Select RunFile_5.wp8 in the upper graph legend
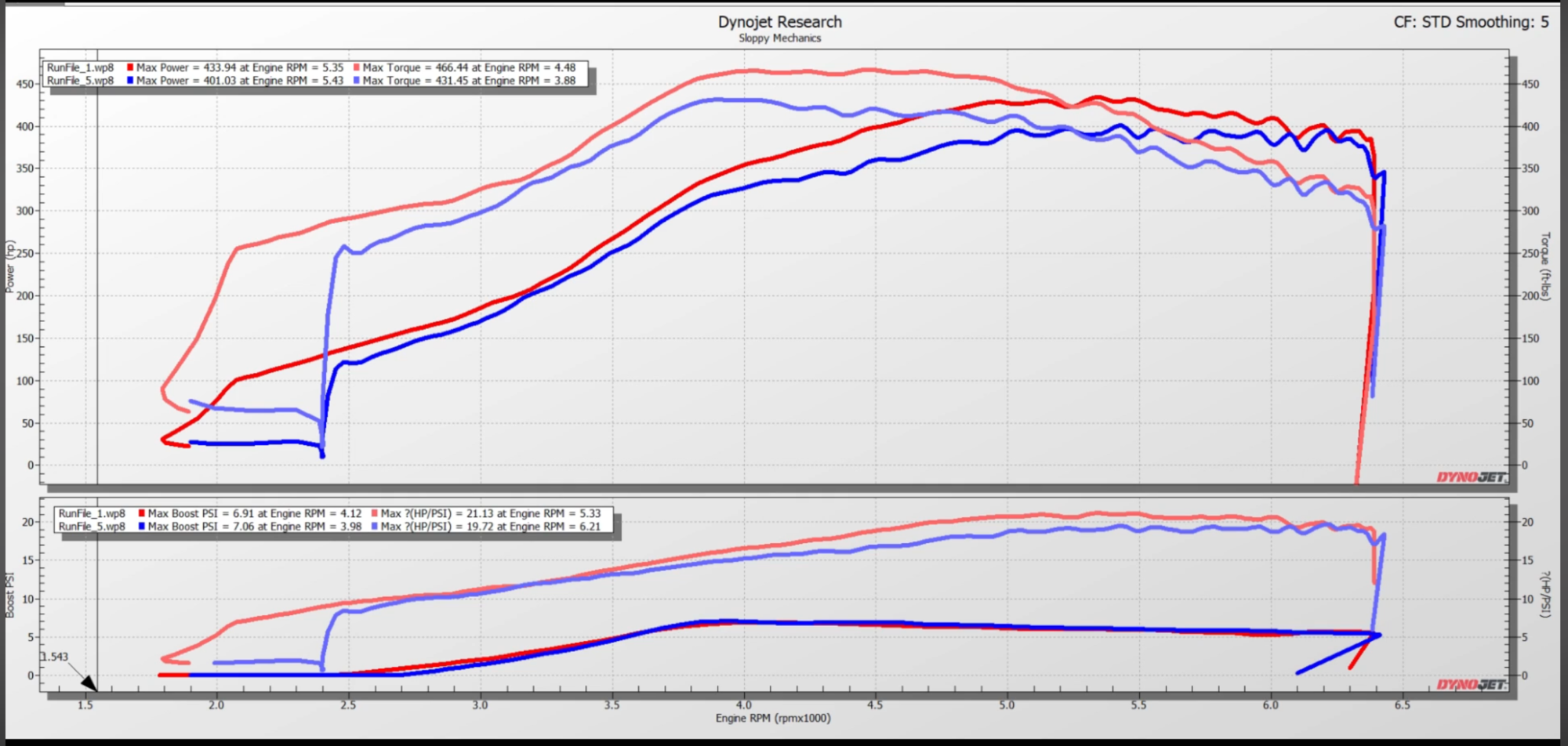The image size is (1568, 746). tap(80, 81)
